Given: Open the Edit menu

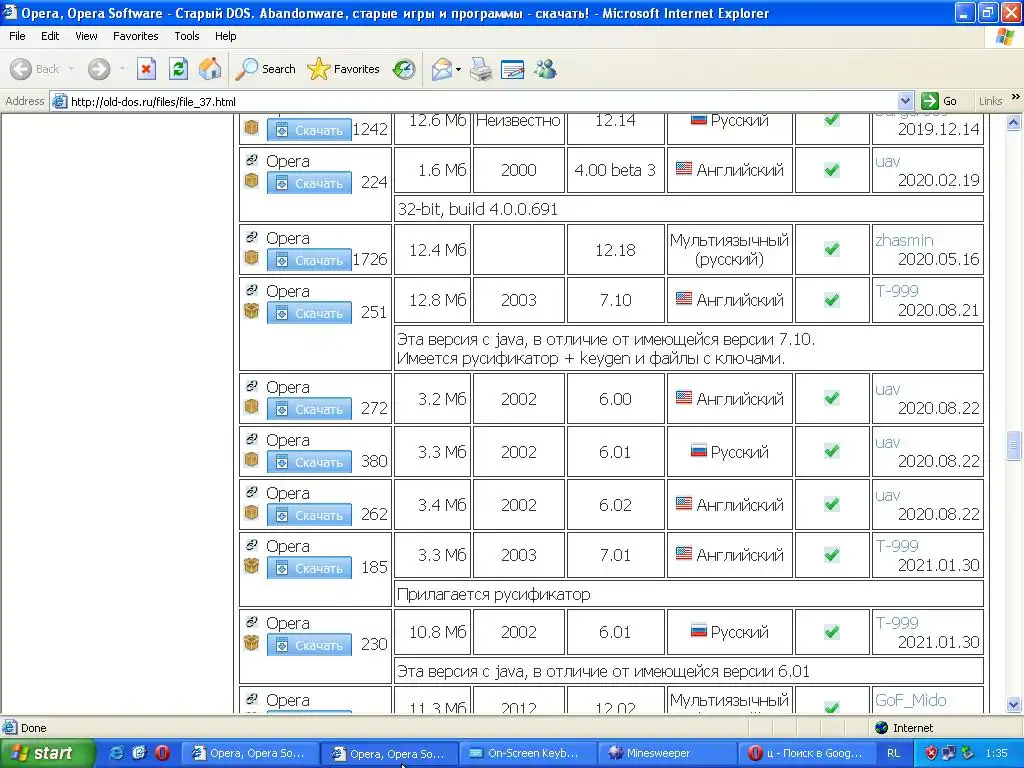Looking at the screenshot, I should pyautogui.click(x=50, y=36).
